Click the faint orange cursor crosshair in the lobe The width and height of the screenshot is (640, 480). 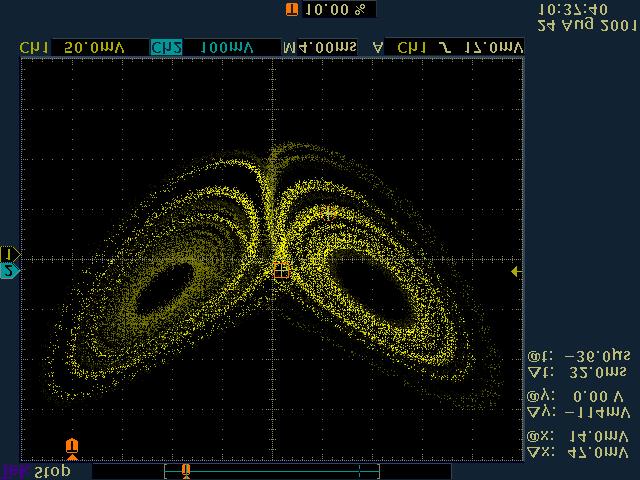[x=328, y=213]
